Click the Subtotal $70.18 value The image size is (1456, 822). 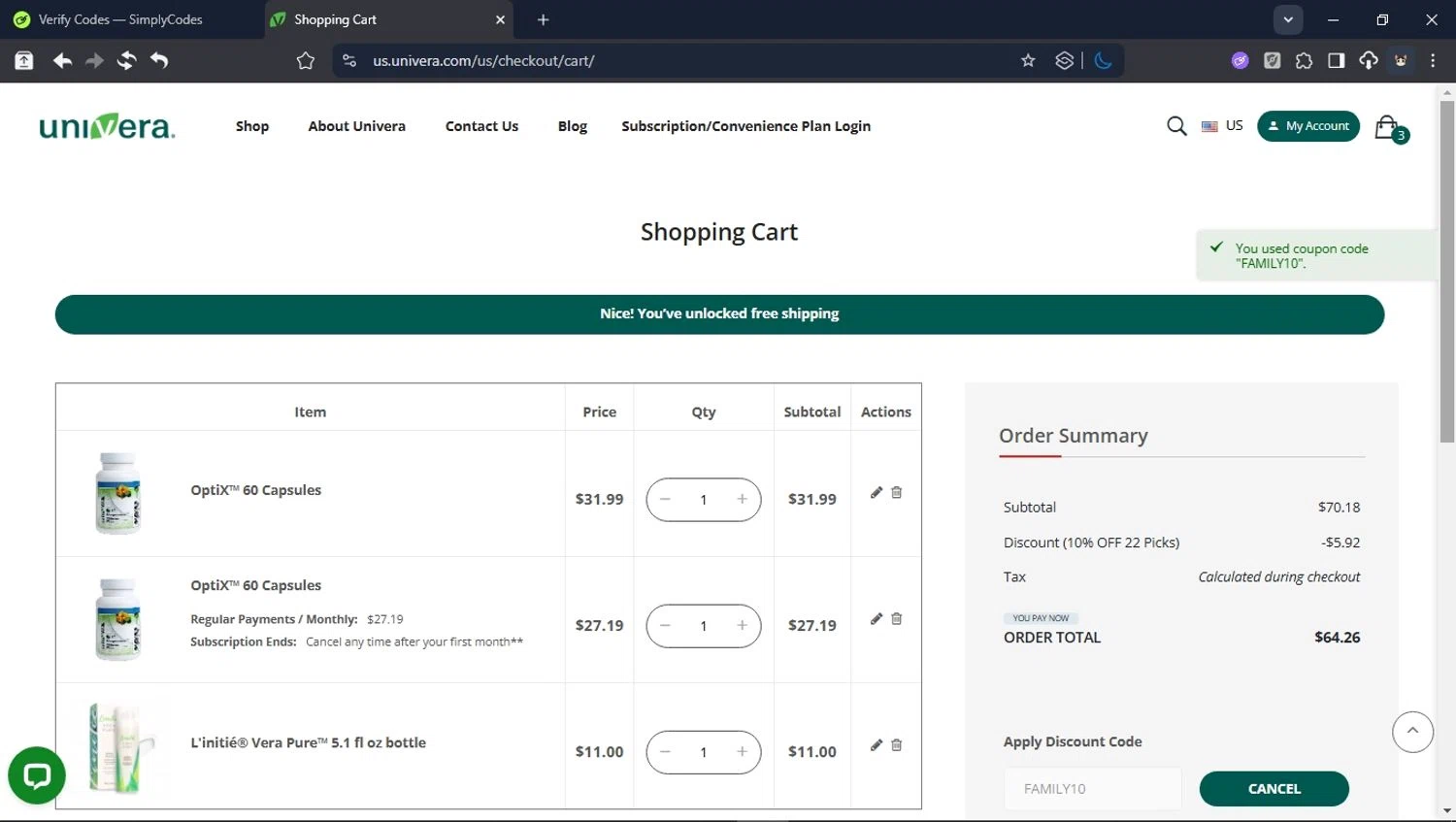pos(1339,507)
